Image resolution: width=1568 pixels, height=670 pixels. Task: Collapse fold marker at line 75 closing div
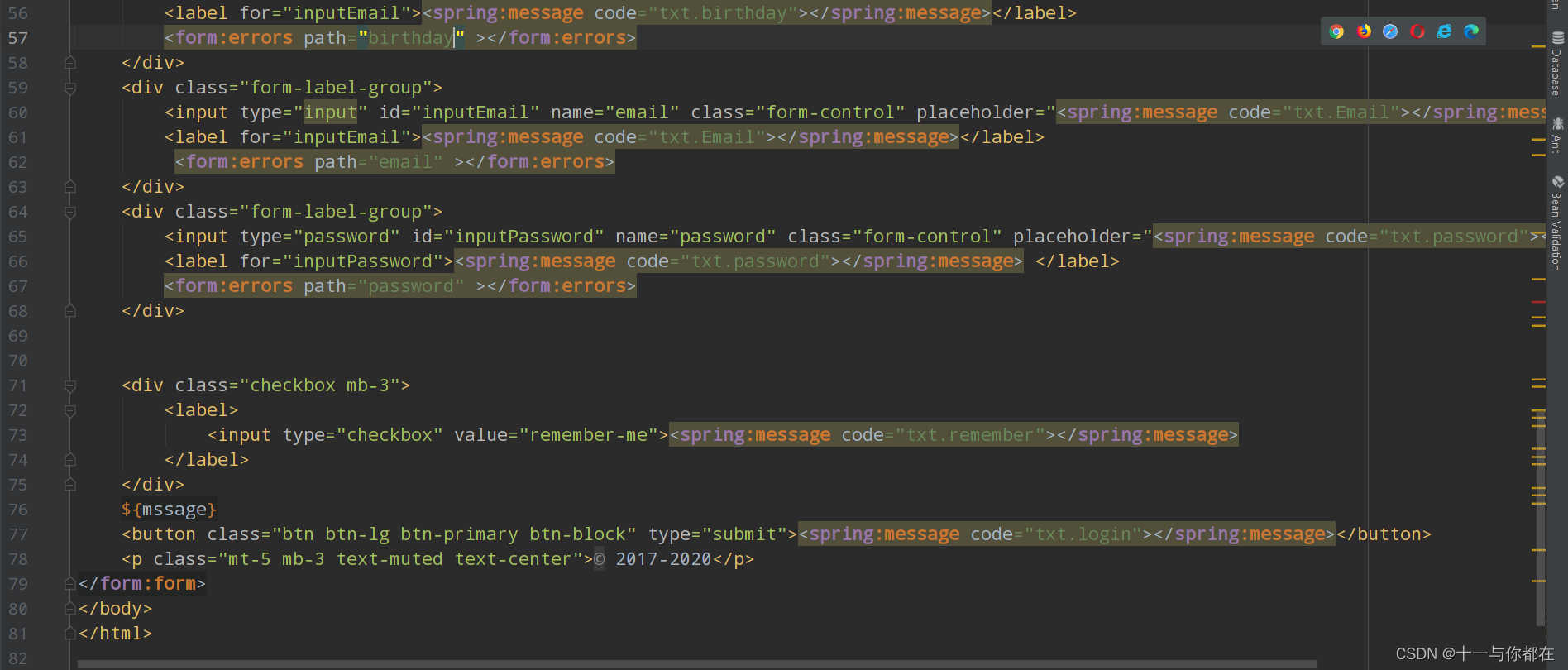(x=70, y=485)
